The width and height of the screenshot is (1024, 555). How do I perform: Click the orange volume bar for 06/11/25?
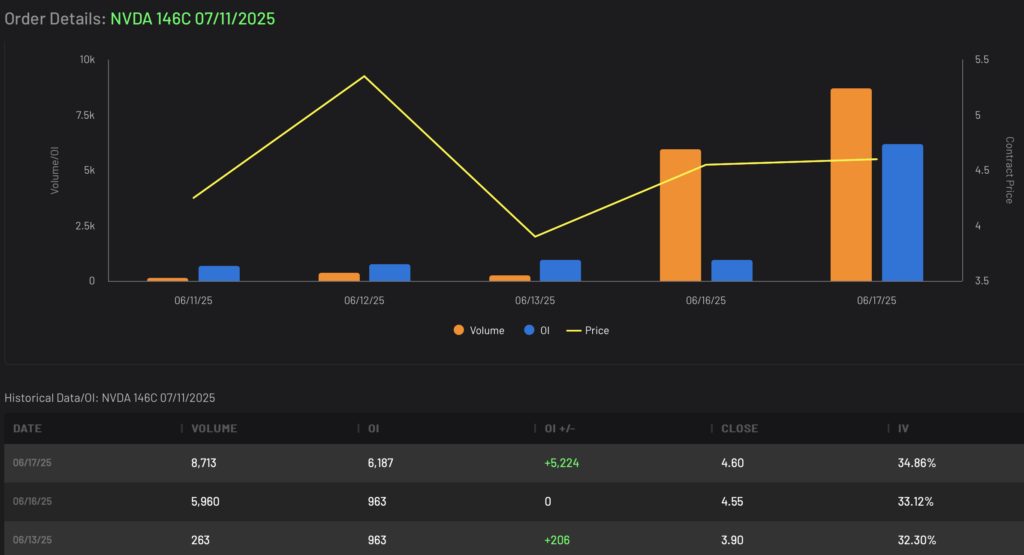coord(168,279)
